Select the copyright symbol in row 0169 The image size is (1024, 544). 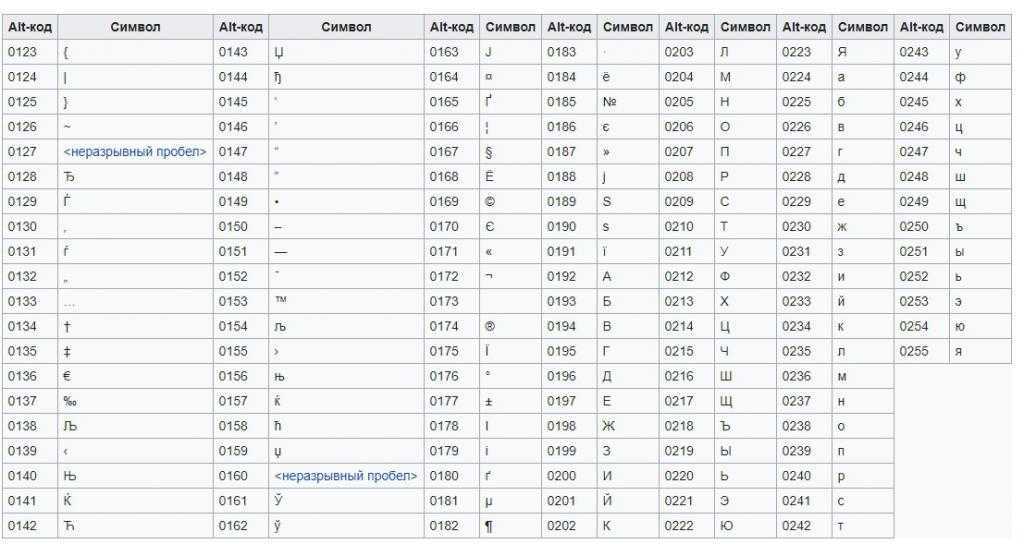coord(490,202)
